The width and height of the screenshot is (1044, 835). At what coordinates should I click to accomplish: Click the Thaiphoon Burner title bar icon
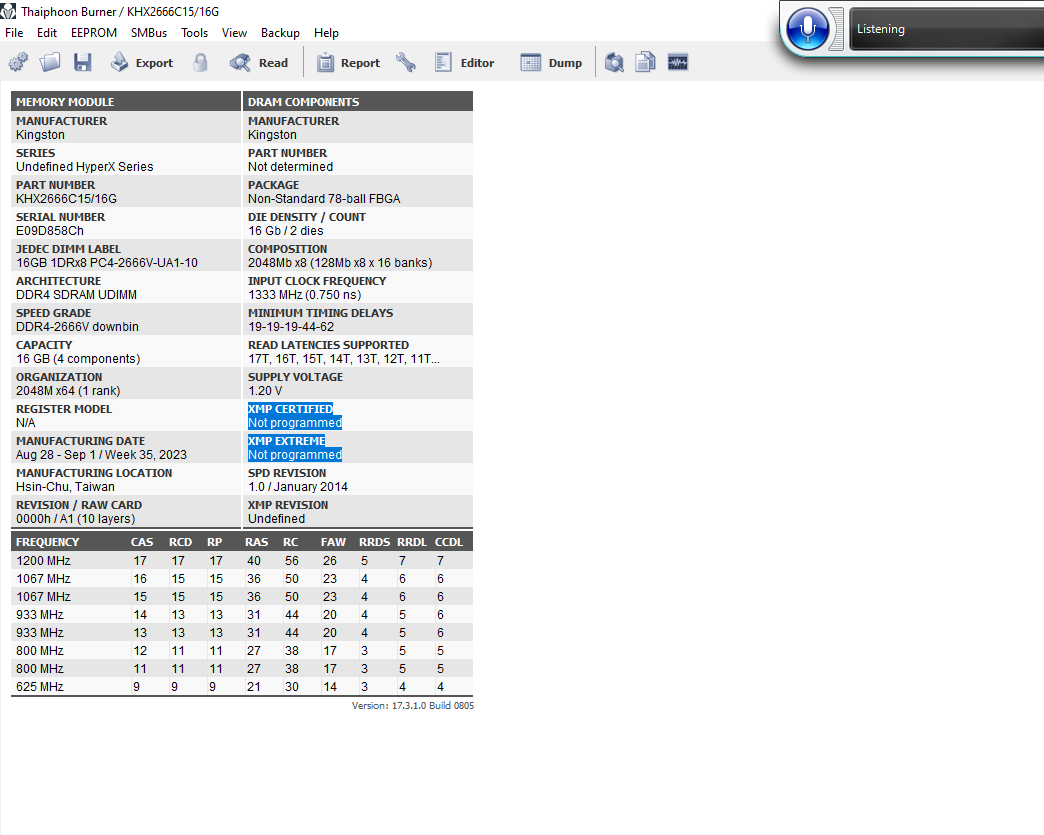[x=8, y=11]
